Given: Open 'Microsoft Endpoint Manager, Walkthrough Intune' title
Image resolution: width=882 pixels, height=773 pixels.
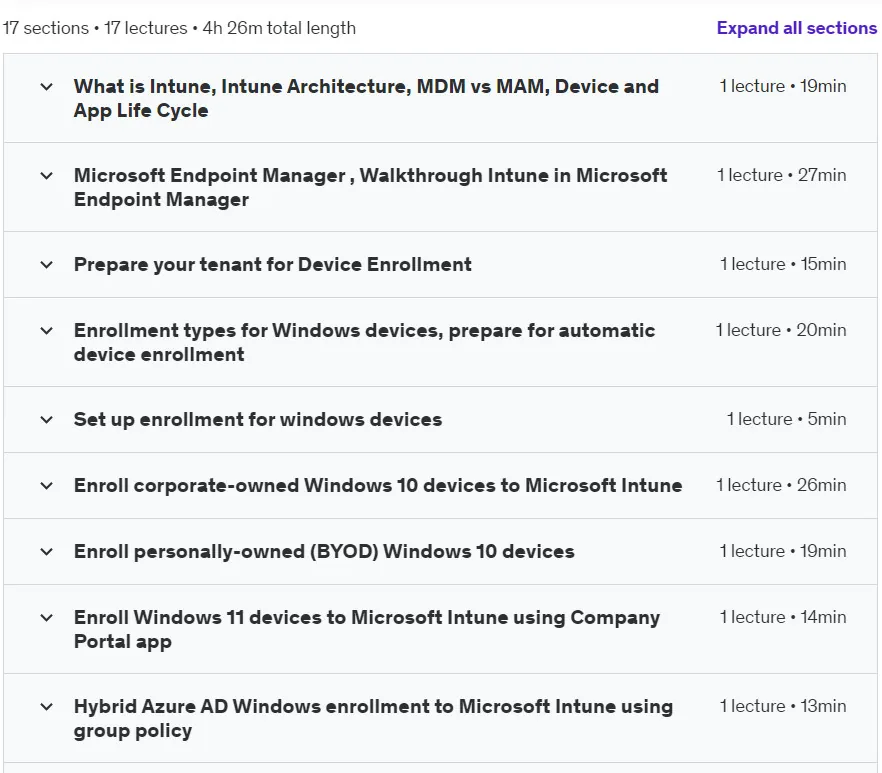Looking at the screenshot, I should 370,187.
